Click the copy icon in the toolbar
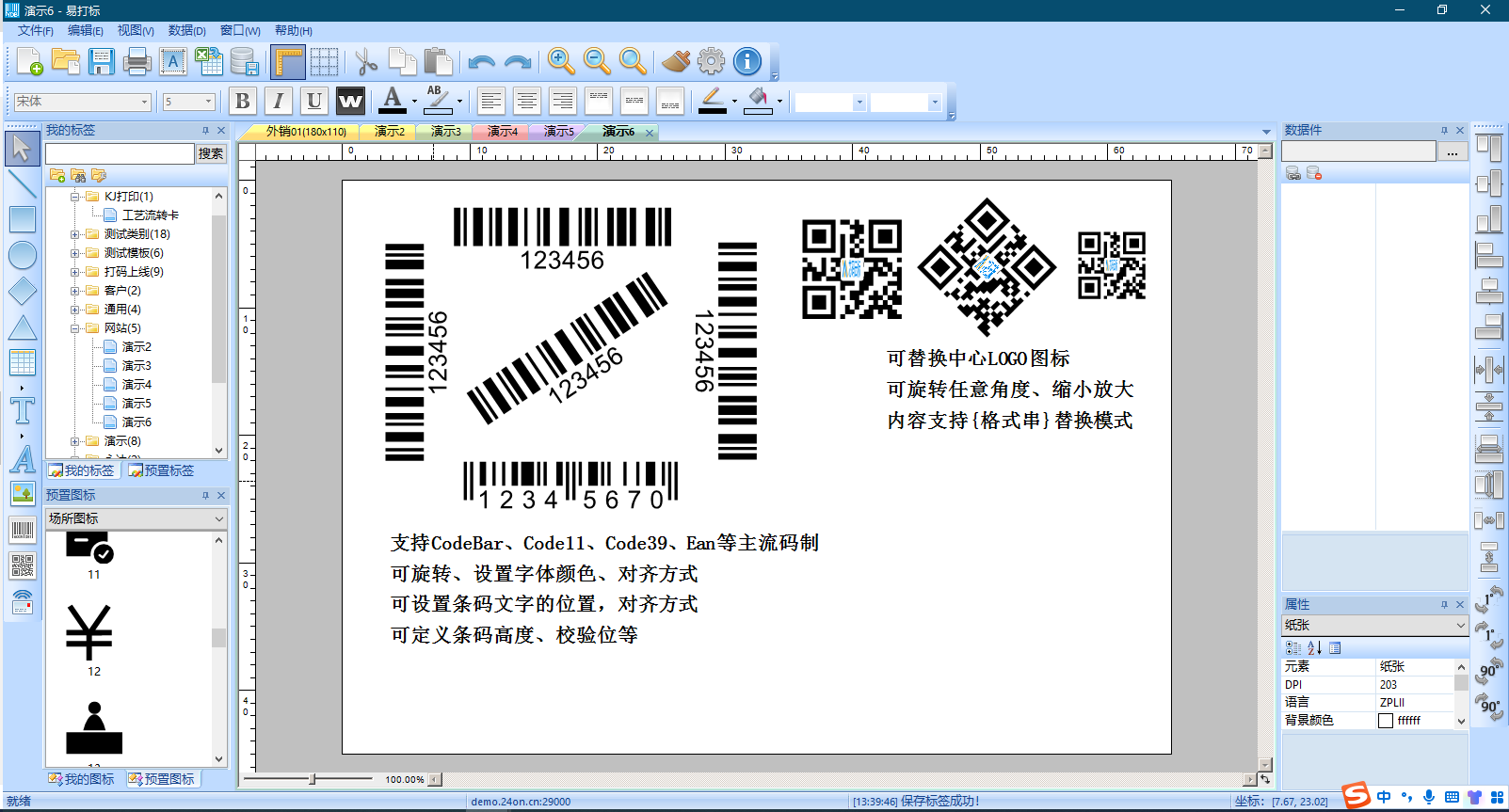1509x812 pixels. point(402,62)
